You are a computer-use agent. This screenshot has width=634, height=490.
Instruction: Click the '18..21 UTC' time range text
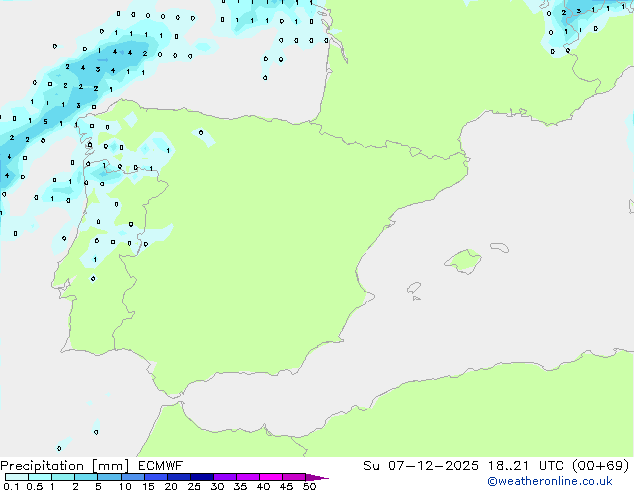[x=526, y=466]
